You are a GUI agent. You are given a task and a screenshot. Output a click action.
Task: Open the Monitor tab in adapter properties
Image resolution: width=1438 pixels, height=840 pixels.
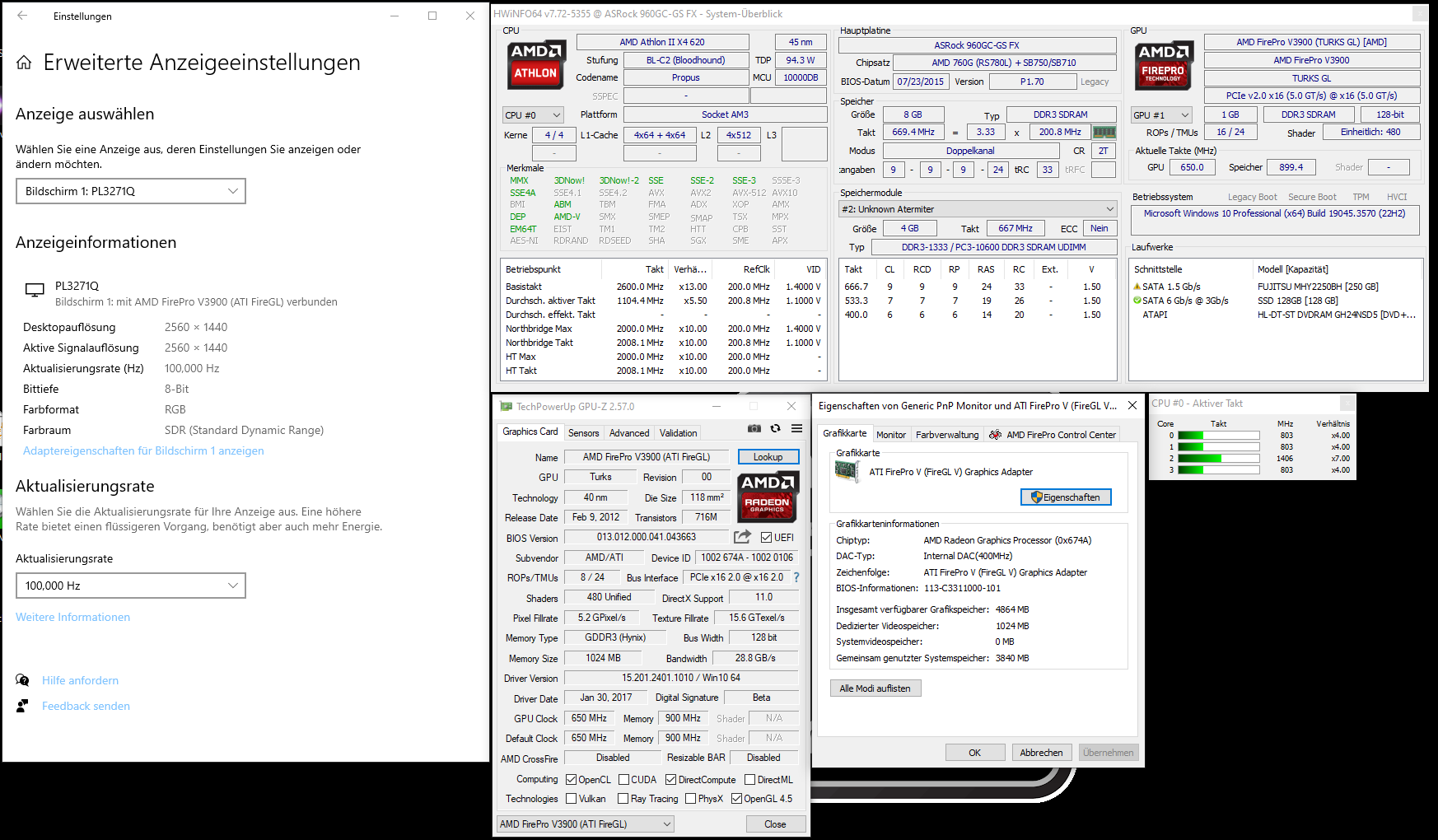click(891, 435)
